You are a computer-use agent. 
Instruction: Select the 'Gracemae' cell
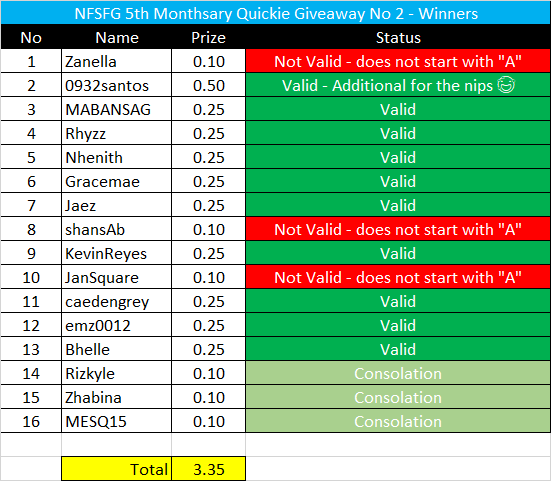click(x=117, y=181)
